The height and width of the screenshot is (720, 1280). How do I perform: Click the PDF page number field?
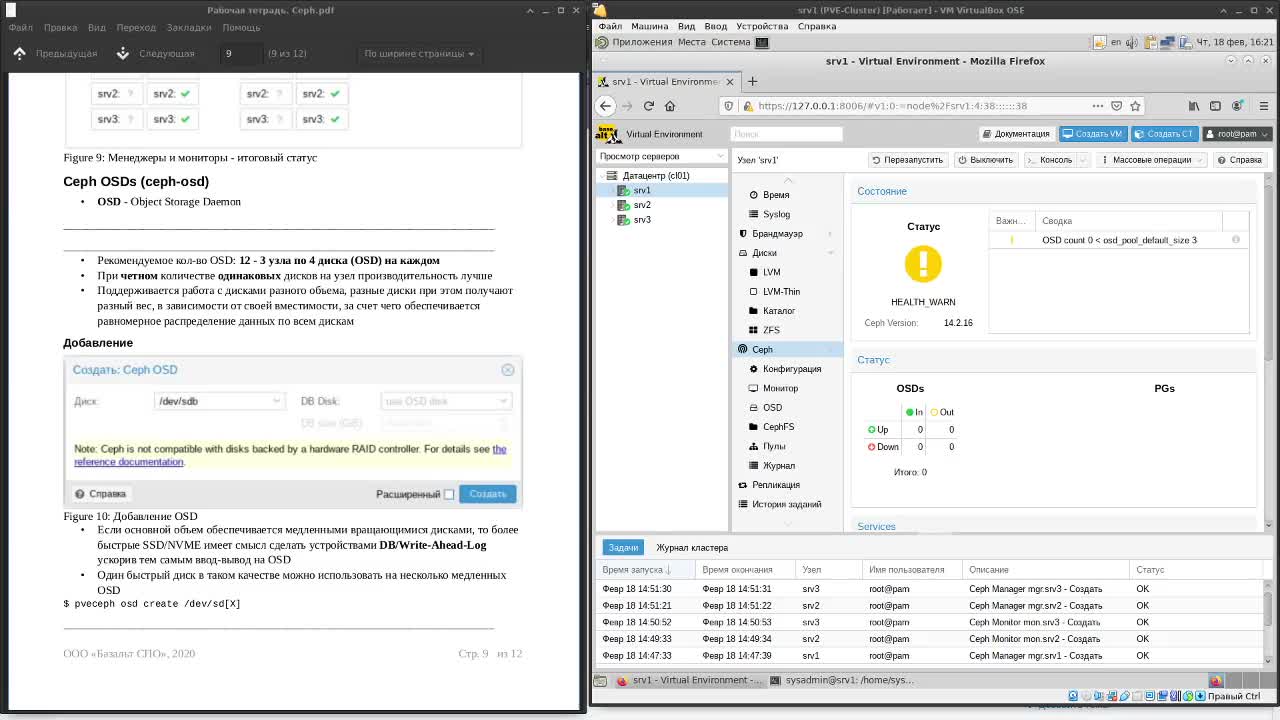coord(241,53)
